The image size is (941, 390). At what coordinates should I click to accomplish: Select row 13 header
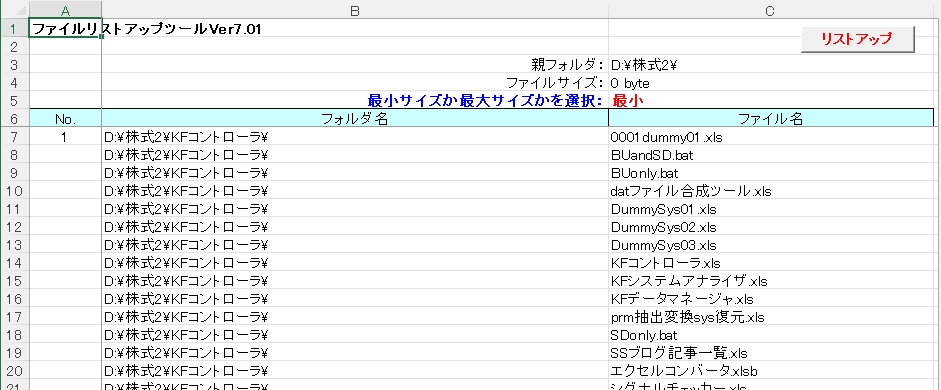click(14, 245)
